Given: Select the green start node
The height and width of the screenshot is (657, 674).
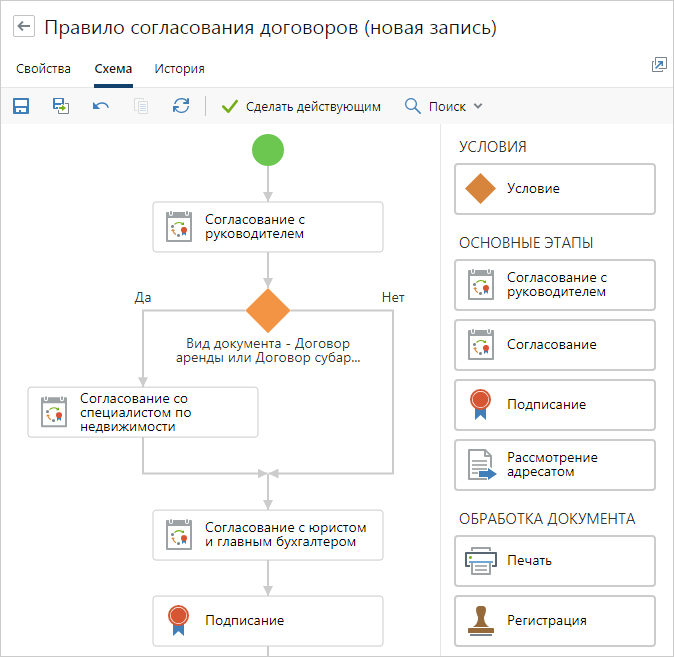Looking at the screenshot, I should (268, 151).
